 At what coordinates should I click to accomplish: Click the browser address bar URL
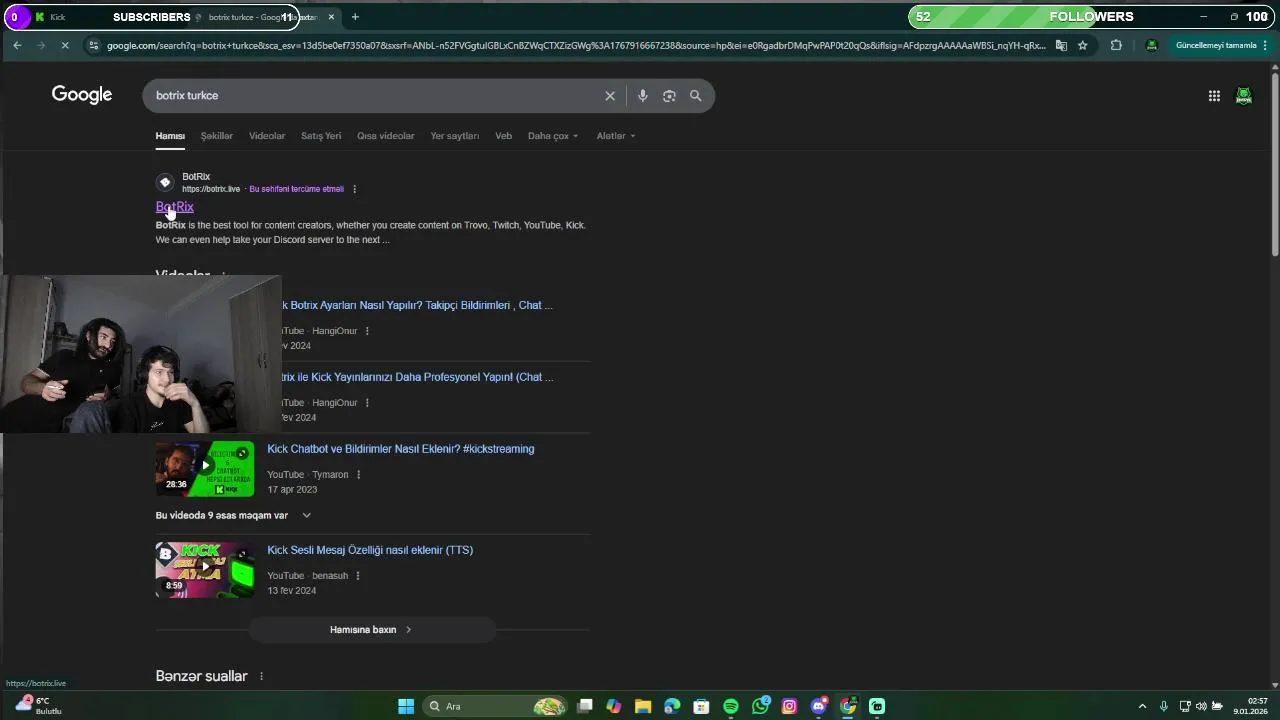(x=576, y=45)
